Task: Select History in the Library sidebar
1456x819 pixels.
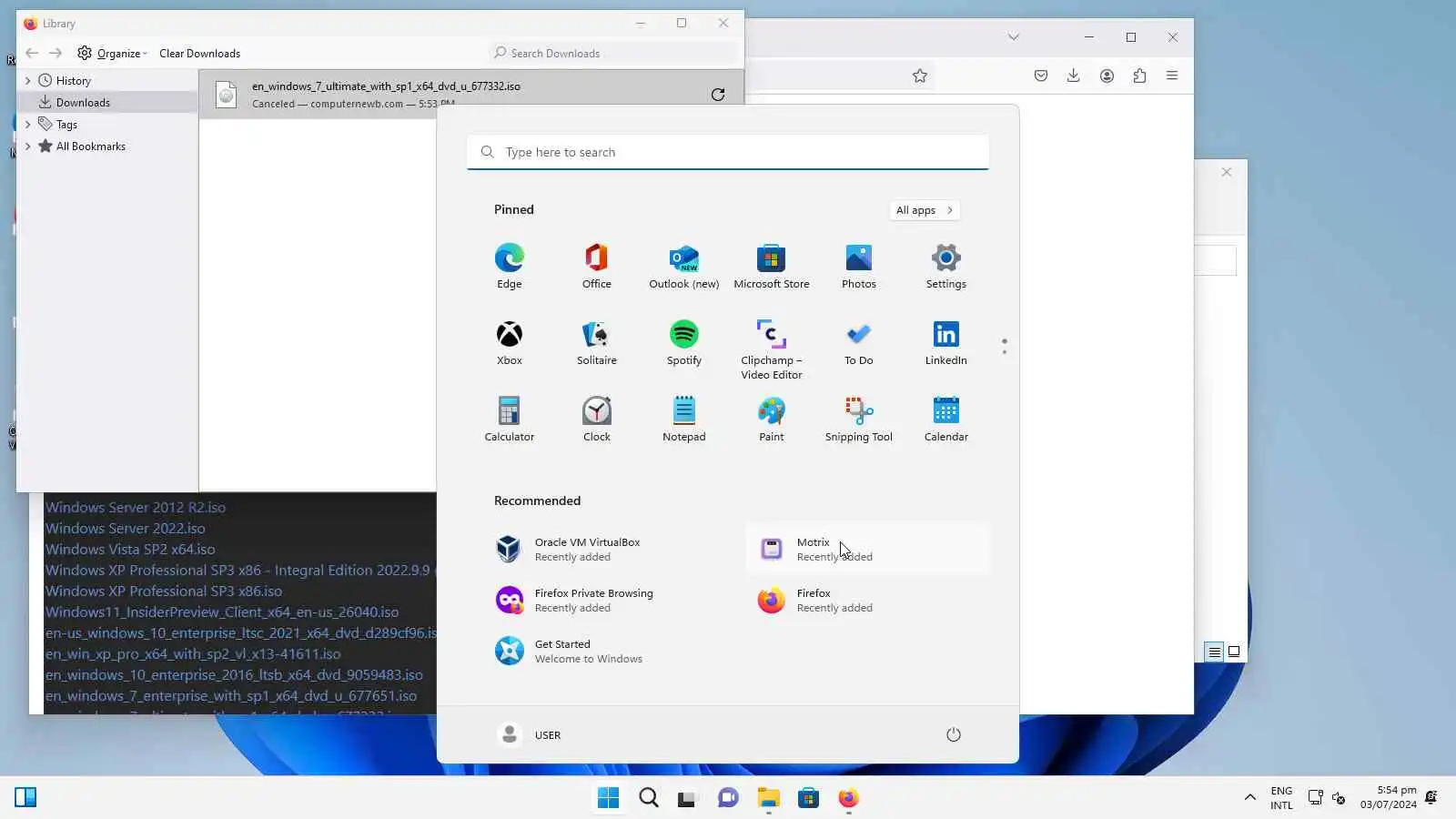Action: [107, 81]
